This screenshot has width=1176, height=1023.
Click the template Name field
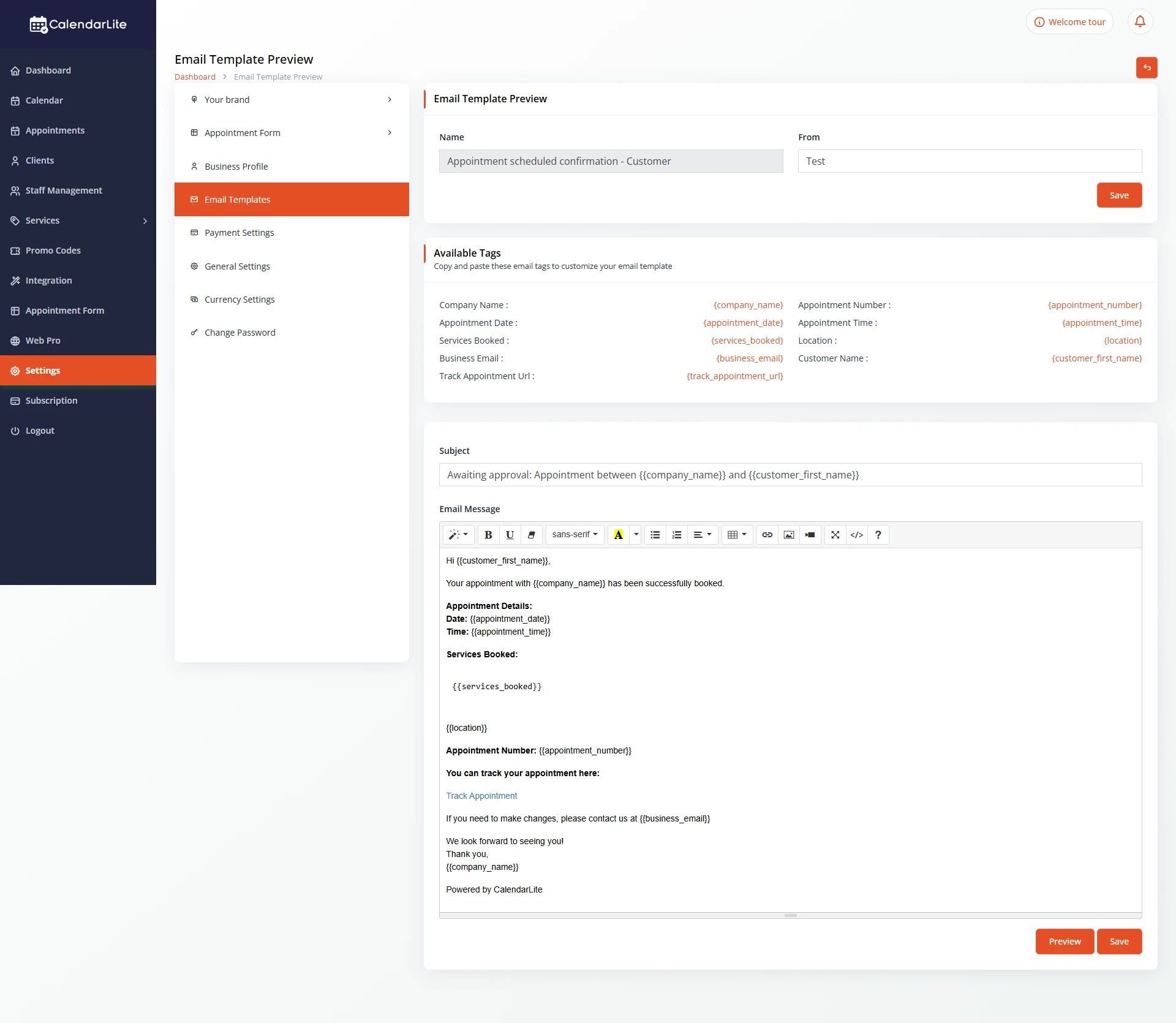611,161
